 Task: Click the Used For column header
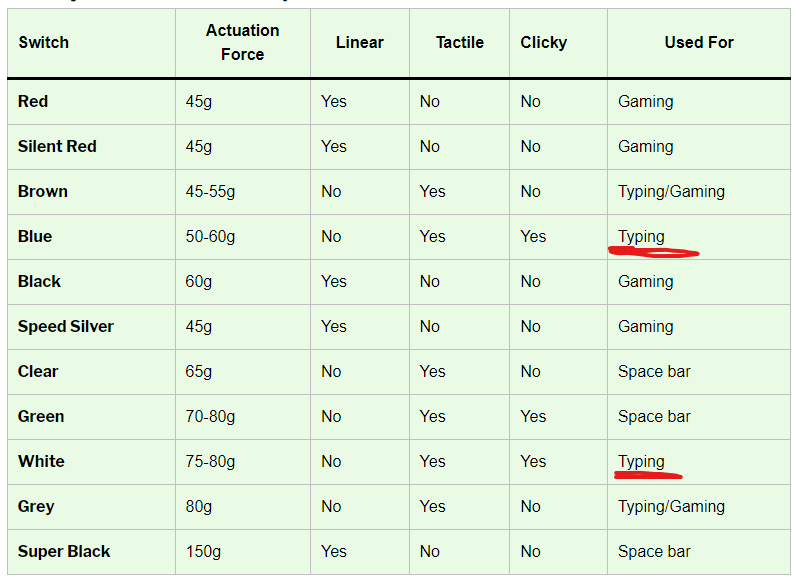(x=698, y=42)
